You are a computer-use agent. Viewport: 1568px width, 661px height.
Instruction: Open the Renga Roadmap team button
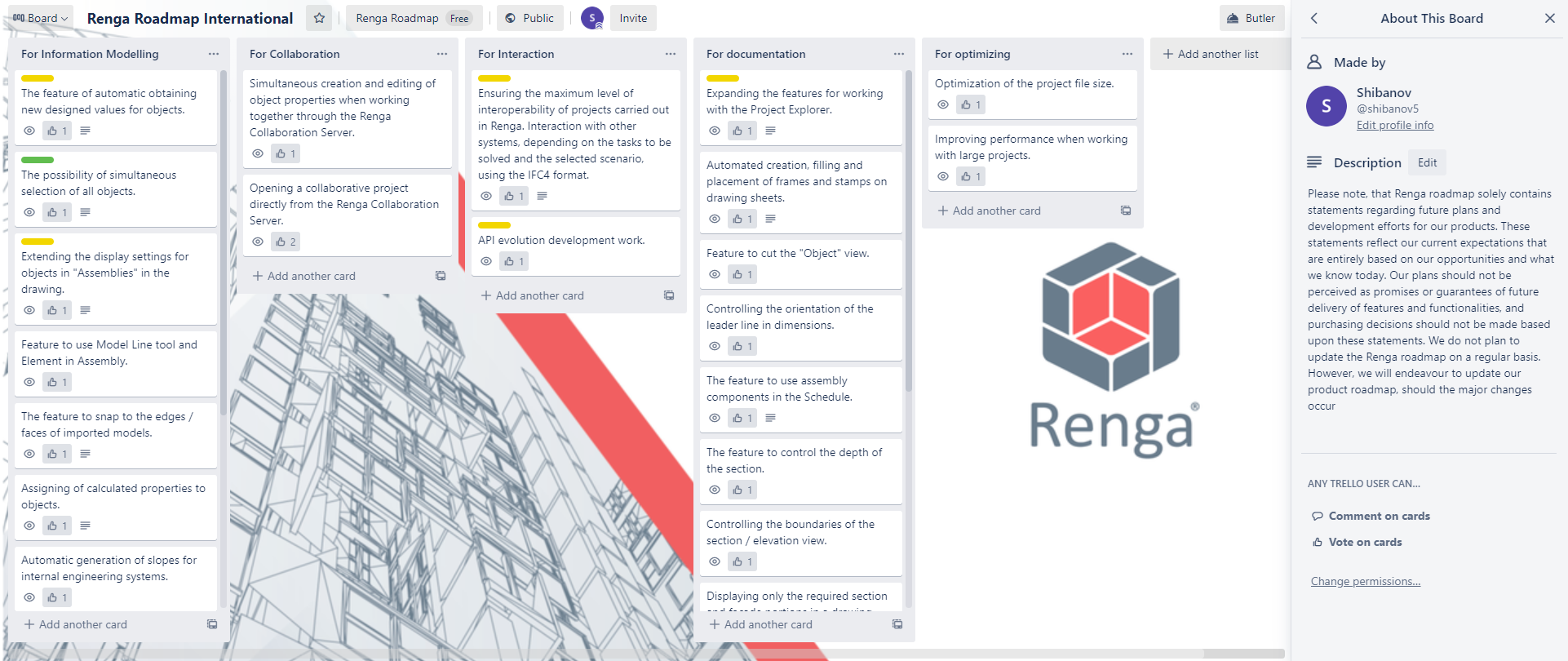414,18
